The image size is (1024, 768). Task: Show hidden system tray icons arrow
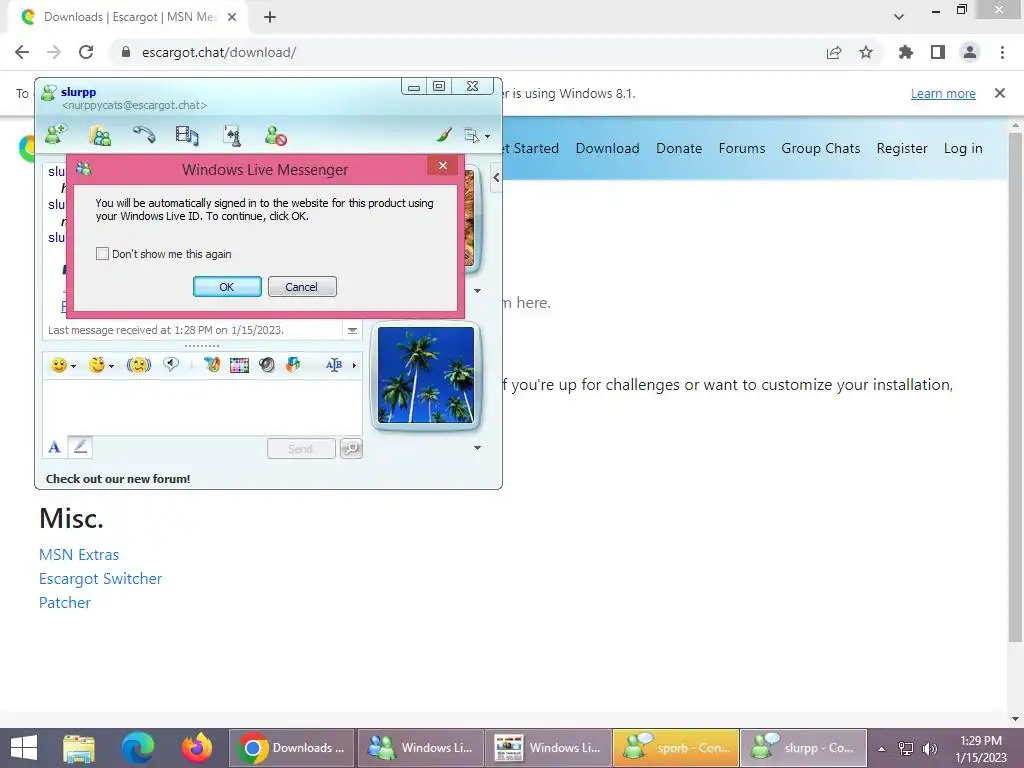point(882,748)
